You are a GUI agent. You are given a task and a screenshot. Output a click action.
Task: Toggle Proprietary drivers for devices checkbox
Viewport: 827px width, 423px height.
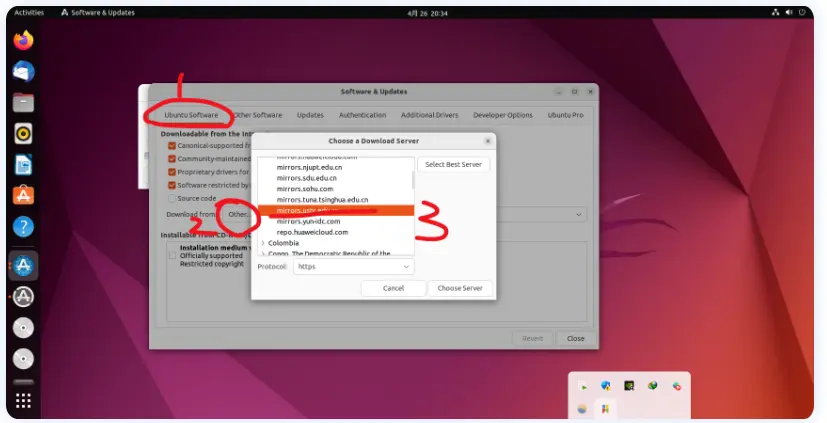coord(172,172)
